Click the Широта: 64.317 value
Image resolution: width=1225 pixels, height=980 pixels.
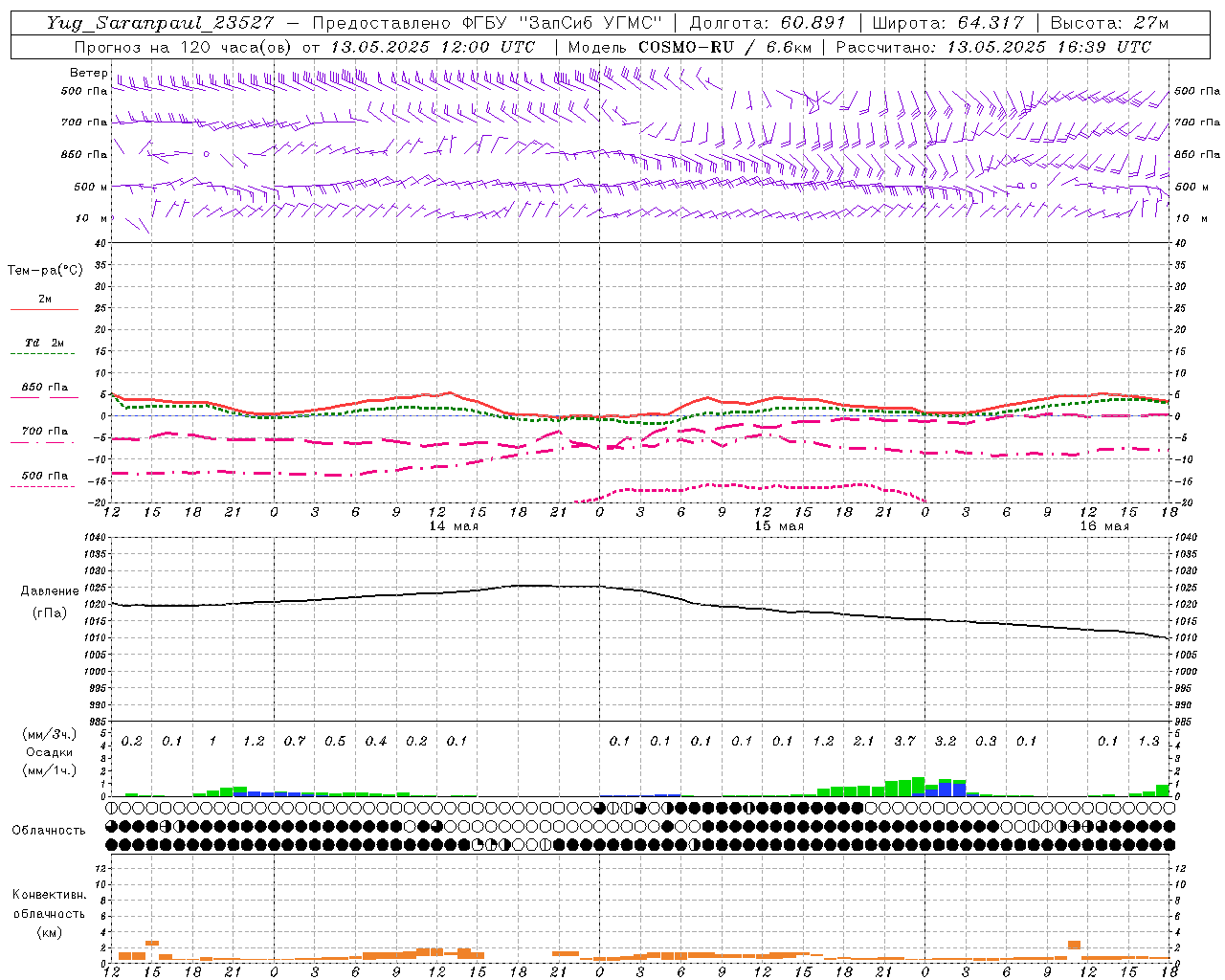tap(948, 23)
